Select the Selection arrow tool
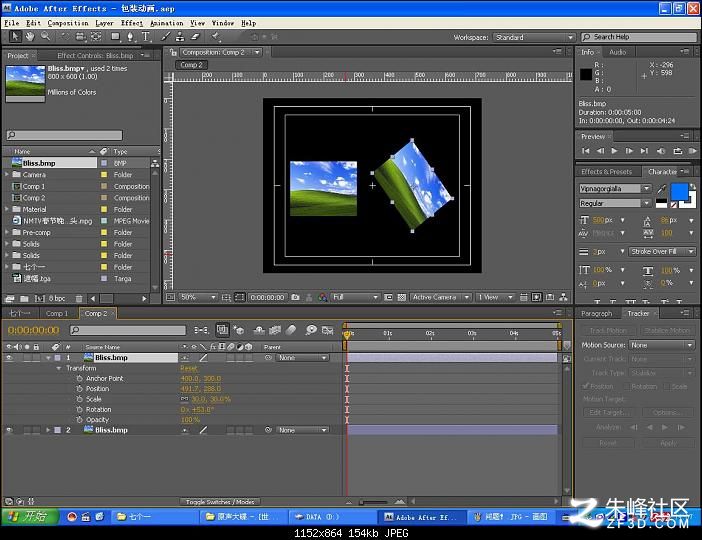The height and width of the screenshot is (540, 702). coord(15,36)
